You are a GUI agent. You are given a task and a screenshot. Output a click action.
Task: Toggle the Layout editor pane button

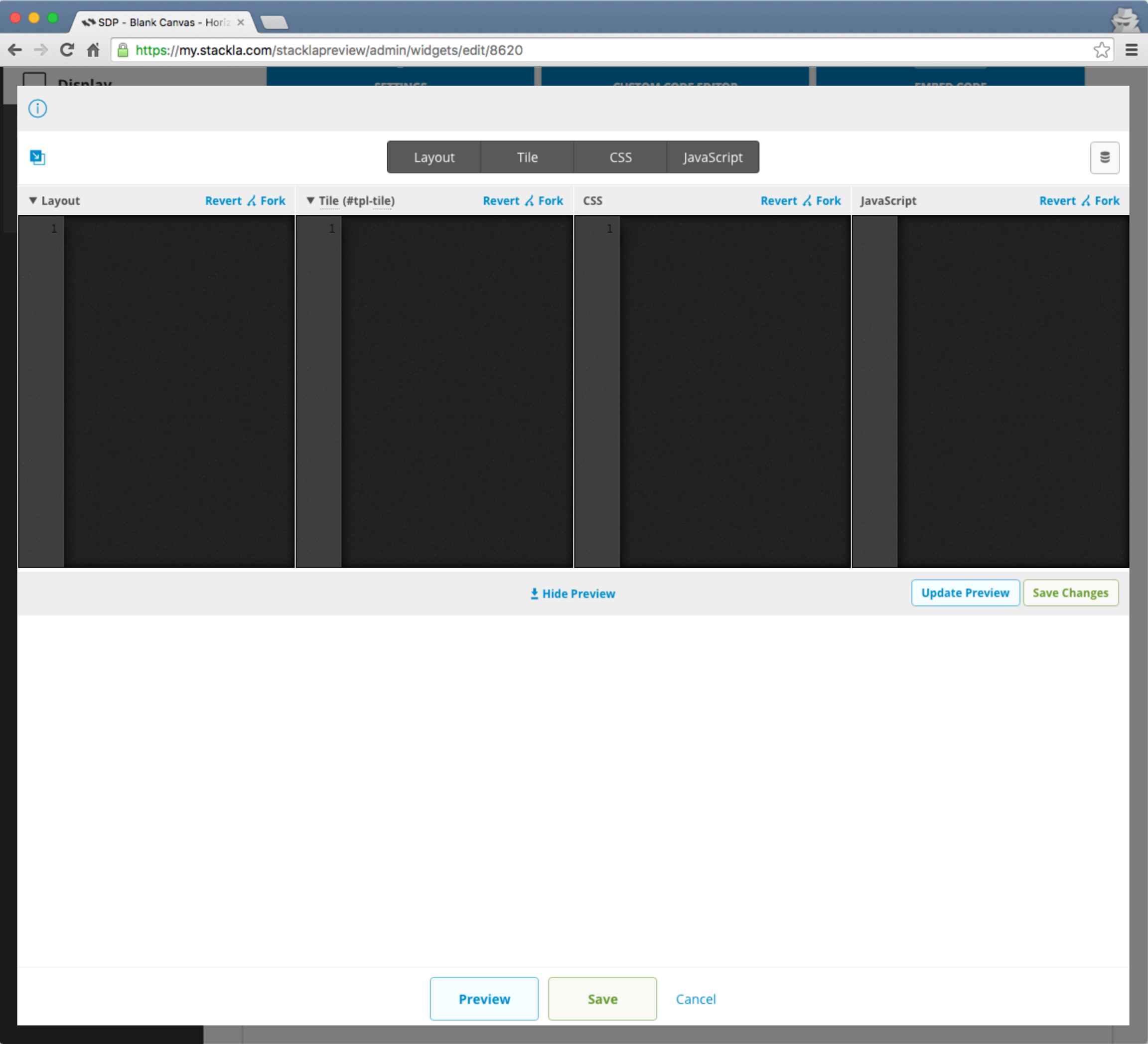[434, 157]
